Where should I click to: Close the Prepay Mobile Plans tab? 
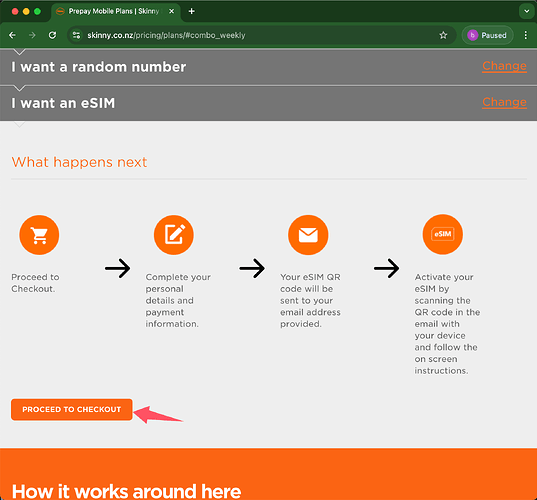(172, 11)
